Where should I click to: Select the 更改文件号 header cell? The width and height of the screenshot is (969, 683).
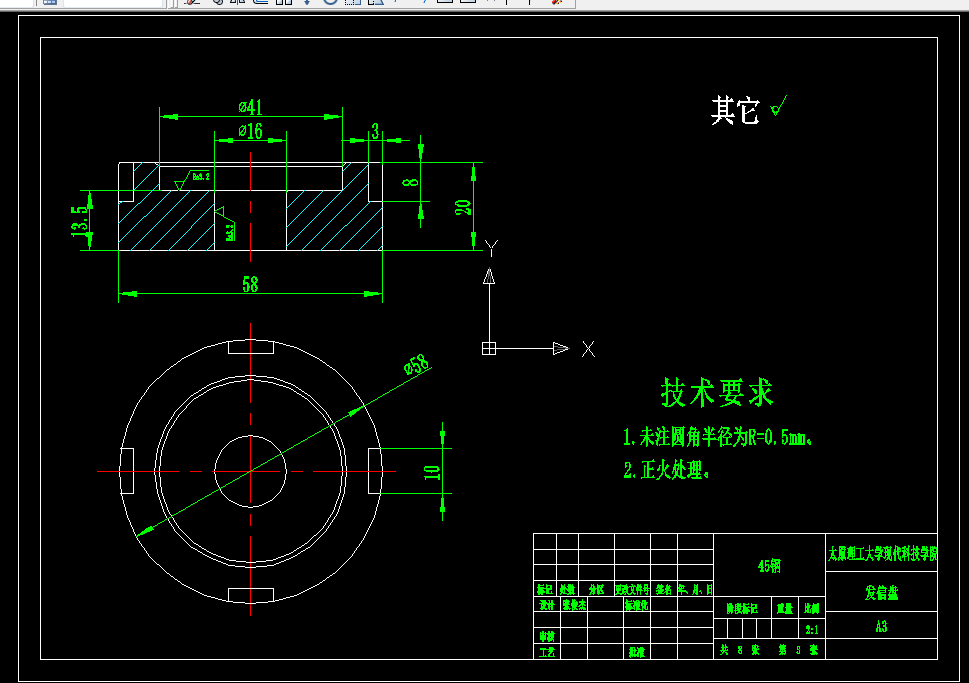click(632, 589)
